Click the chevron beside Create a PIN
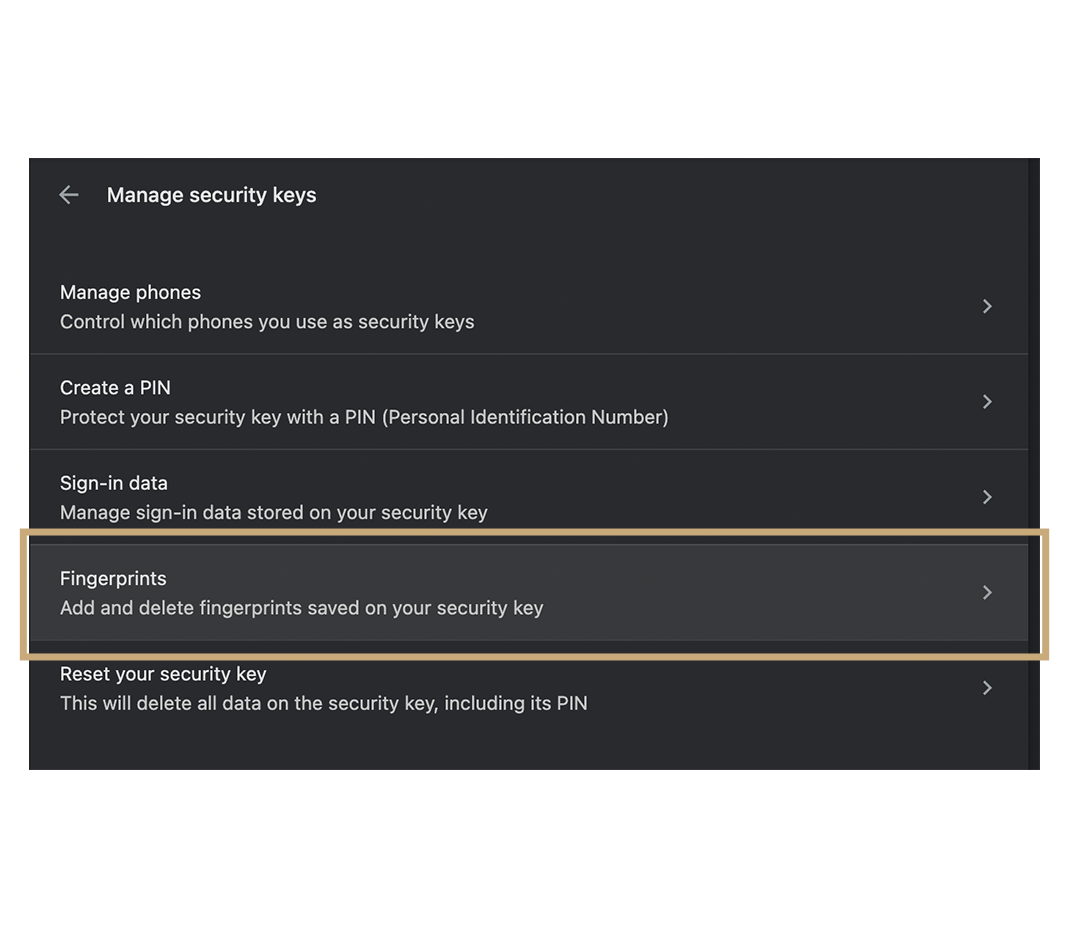The height and width of the screenshot is (928, 1070). click(x=987, y=402)
